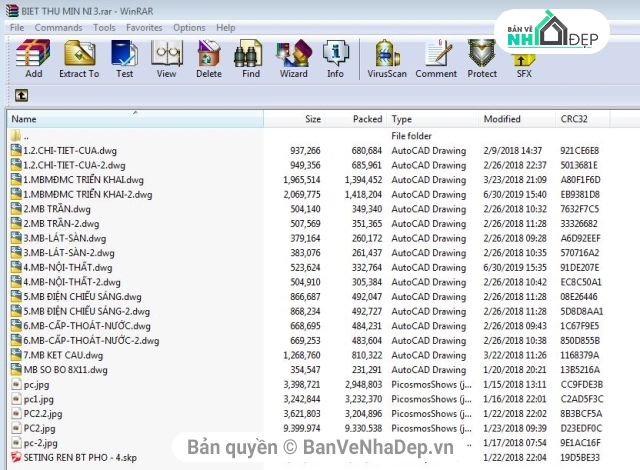Select the parent folder '..' icon
The height and width of the screenshot is (470, 640).
(16, 136)
